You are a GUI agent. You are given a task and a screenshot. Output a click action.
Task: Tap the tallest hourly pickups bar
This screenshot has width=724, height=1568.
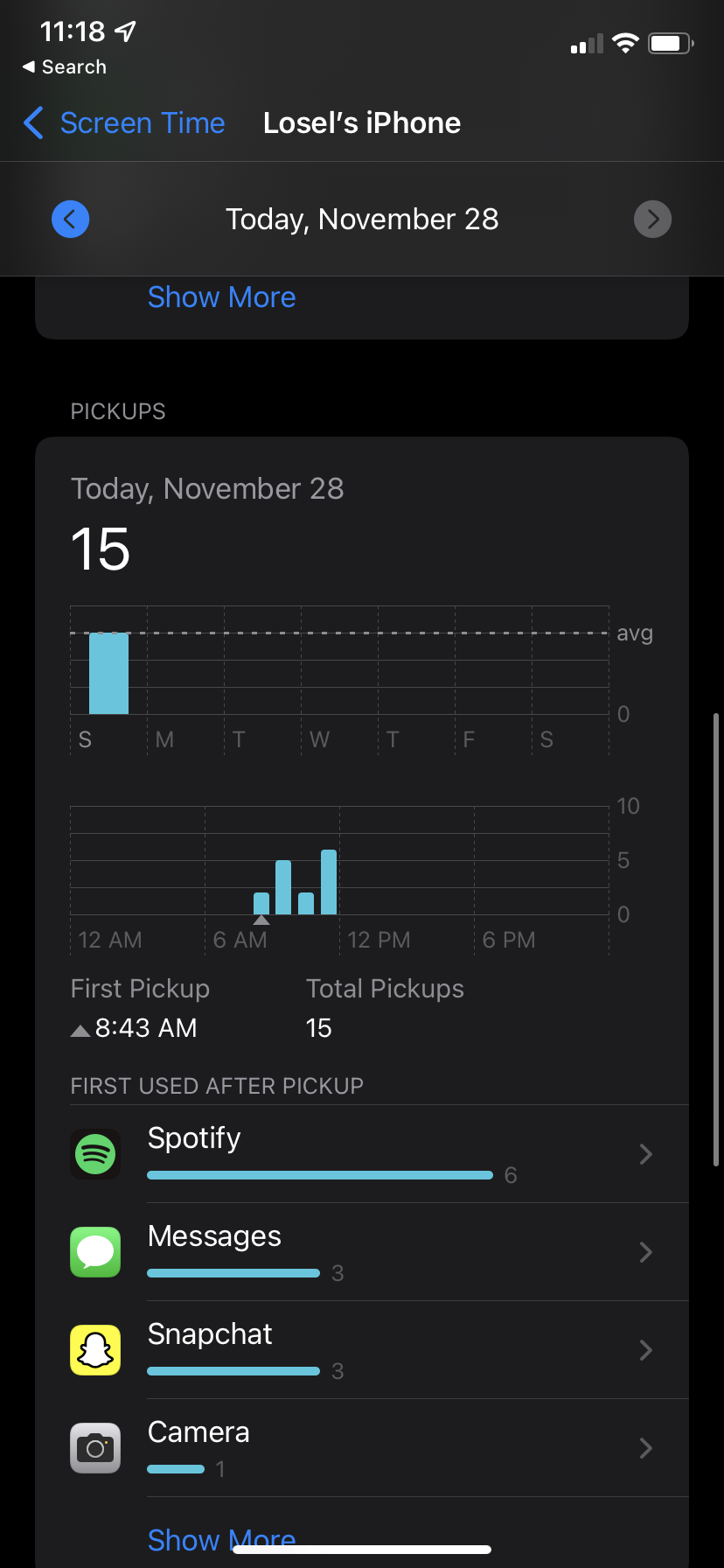329,882
